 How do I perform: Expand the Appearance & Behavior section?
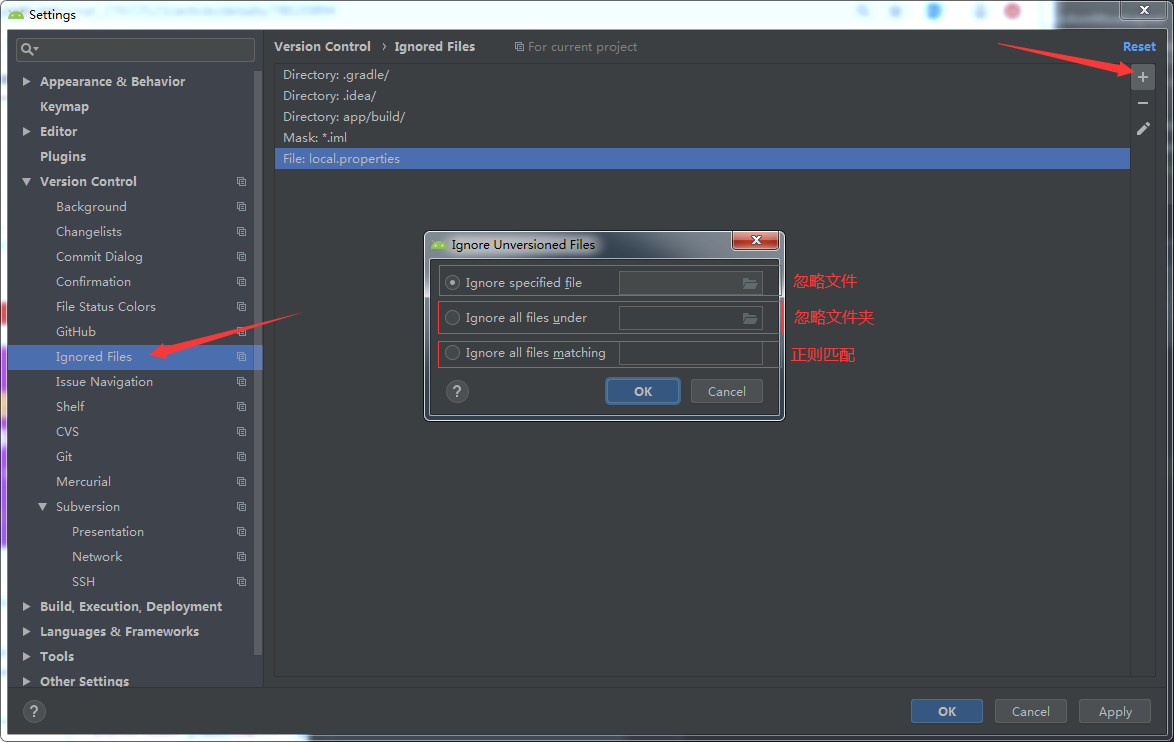pyautogui.click(x=26, y=81)
